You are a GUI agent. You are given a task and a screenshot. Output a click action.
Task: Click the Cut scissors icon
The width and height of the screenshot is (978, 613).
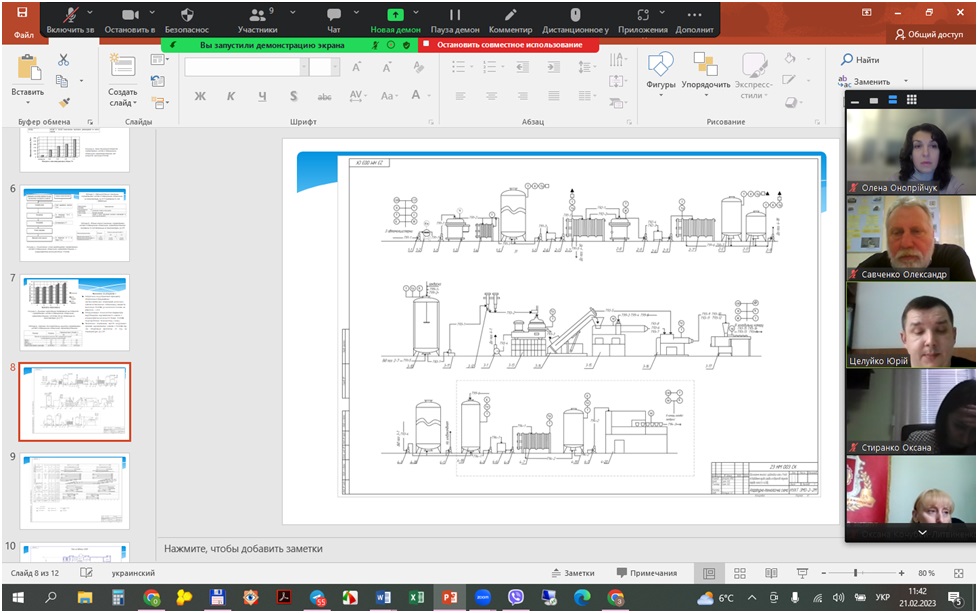coord(63,60)
